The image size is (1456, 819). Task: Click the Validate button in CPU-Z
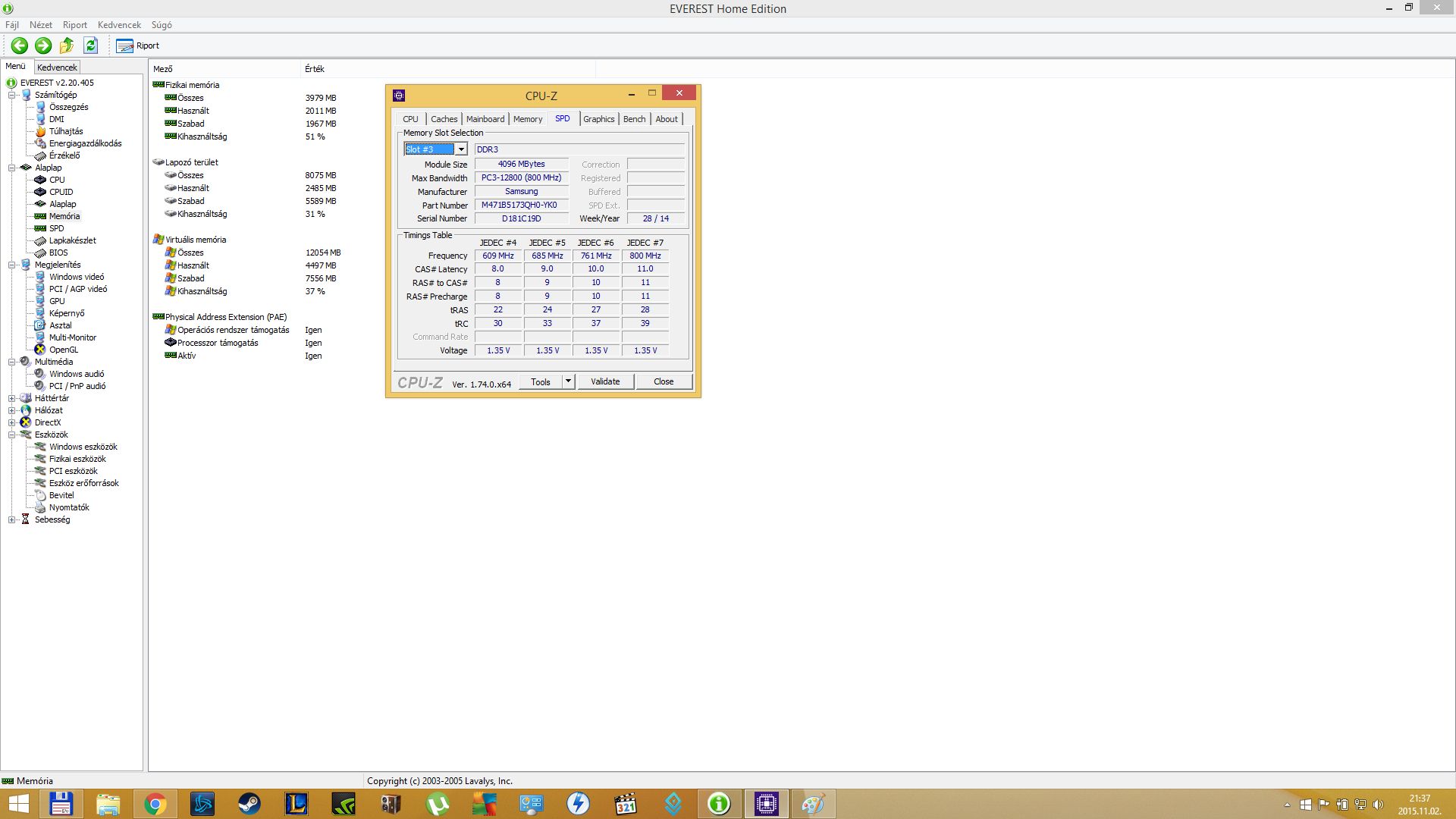(x=605, y=381)
